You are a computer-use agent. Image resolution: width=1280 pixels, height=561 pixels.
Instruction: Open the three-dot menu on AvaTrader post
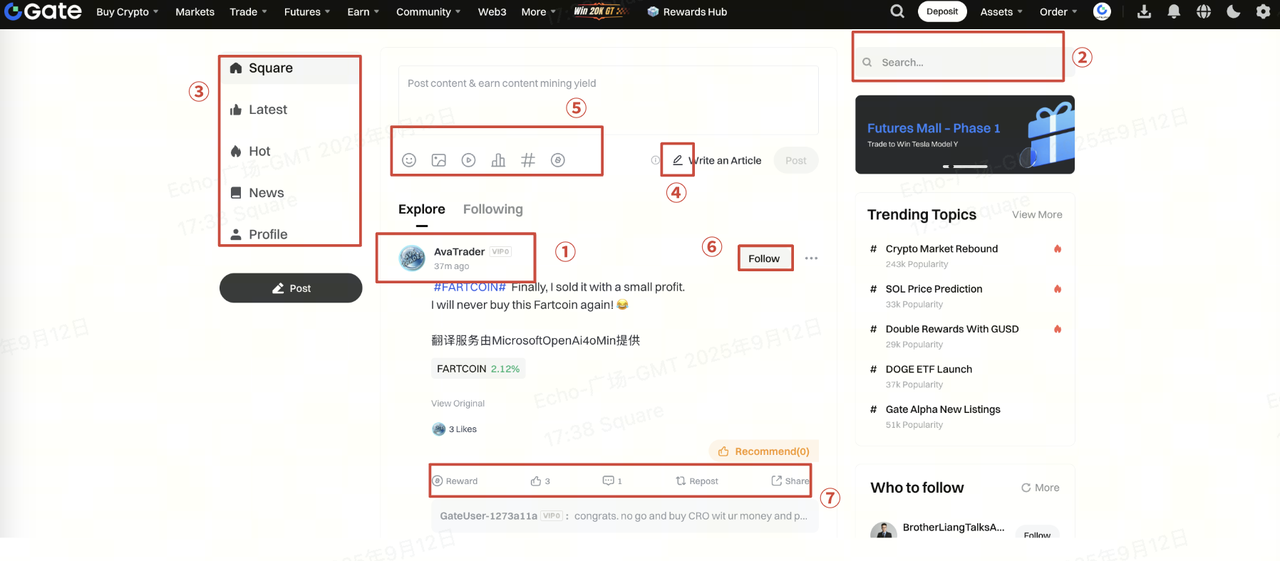(811, 258)
